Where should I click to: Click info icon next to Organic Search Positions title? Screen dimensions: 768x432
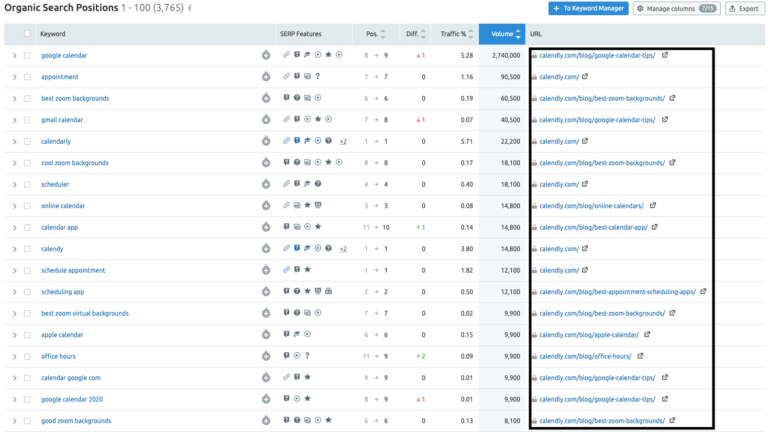190,8
